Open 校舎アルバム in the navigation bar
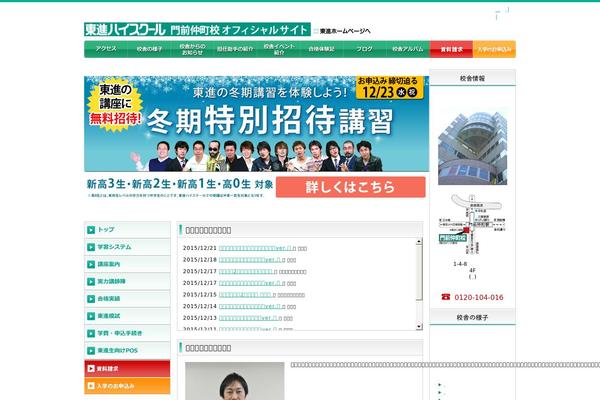Screen dimensions: 600x400 (408, 49)
